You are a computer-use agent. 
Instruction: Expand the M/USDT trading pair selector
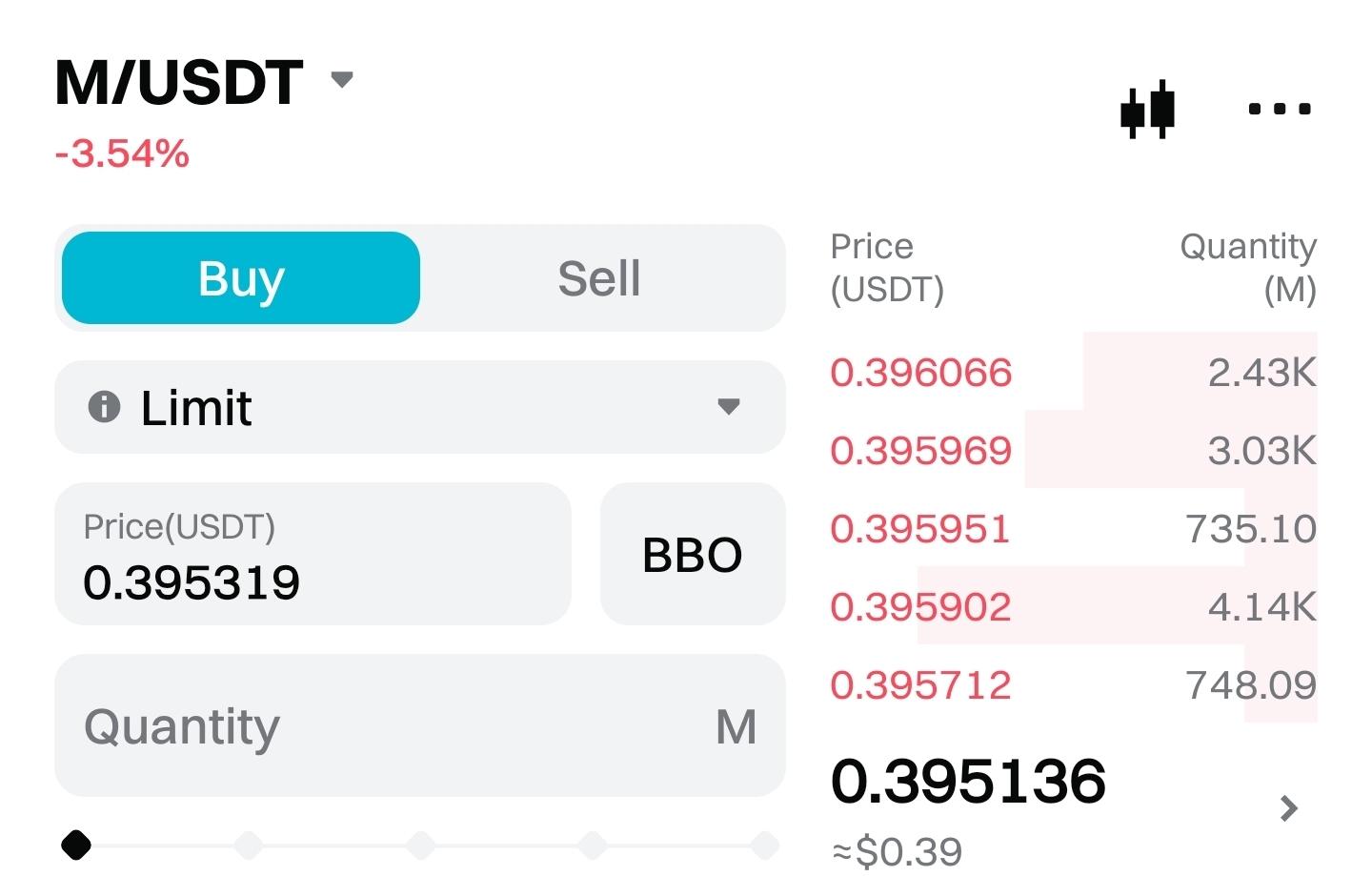(x=341, y=79)
